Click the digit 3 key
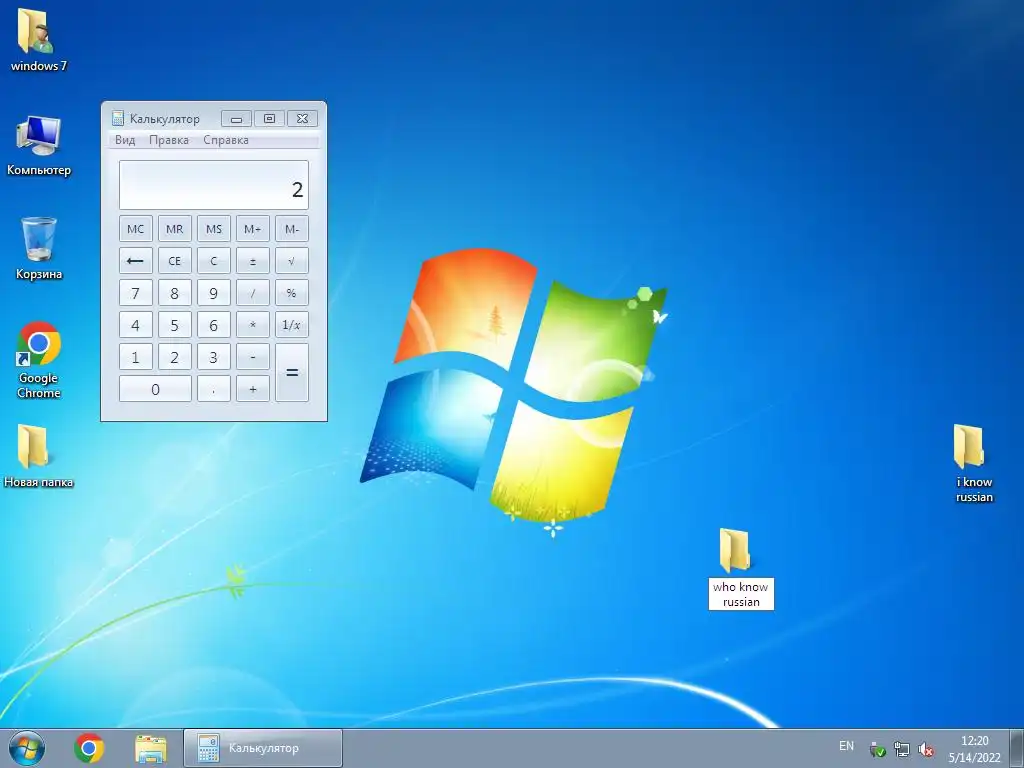 214,357
